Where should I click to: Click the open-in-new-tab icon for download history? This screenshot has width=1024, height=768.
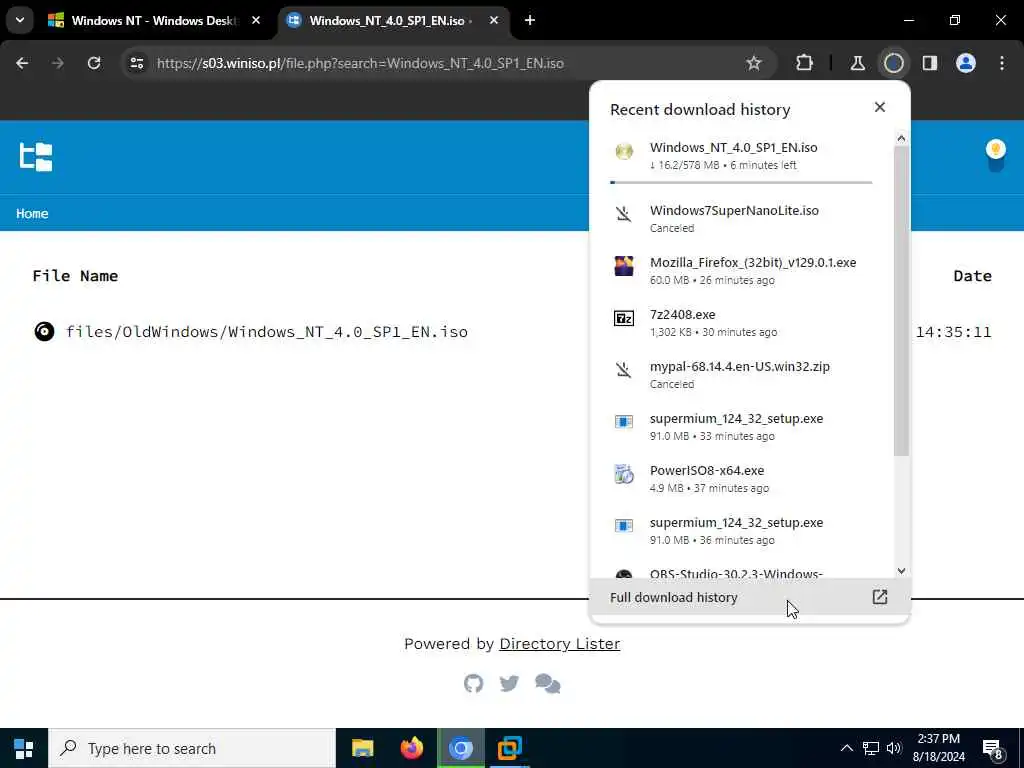(880, 597)
